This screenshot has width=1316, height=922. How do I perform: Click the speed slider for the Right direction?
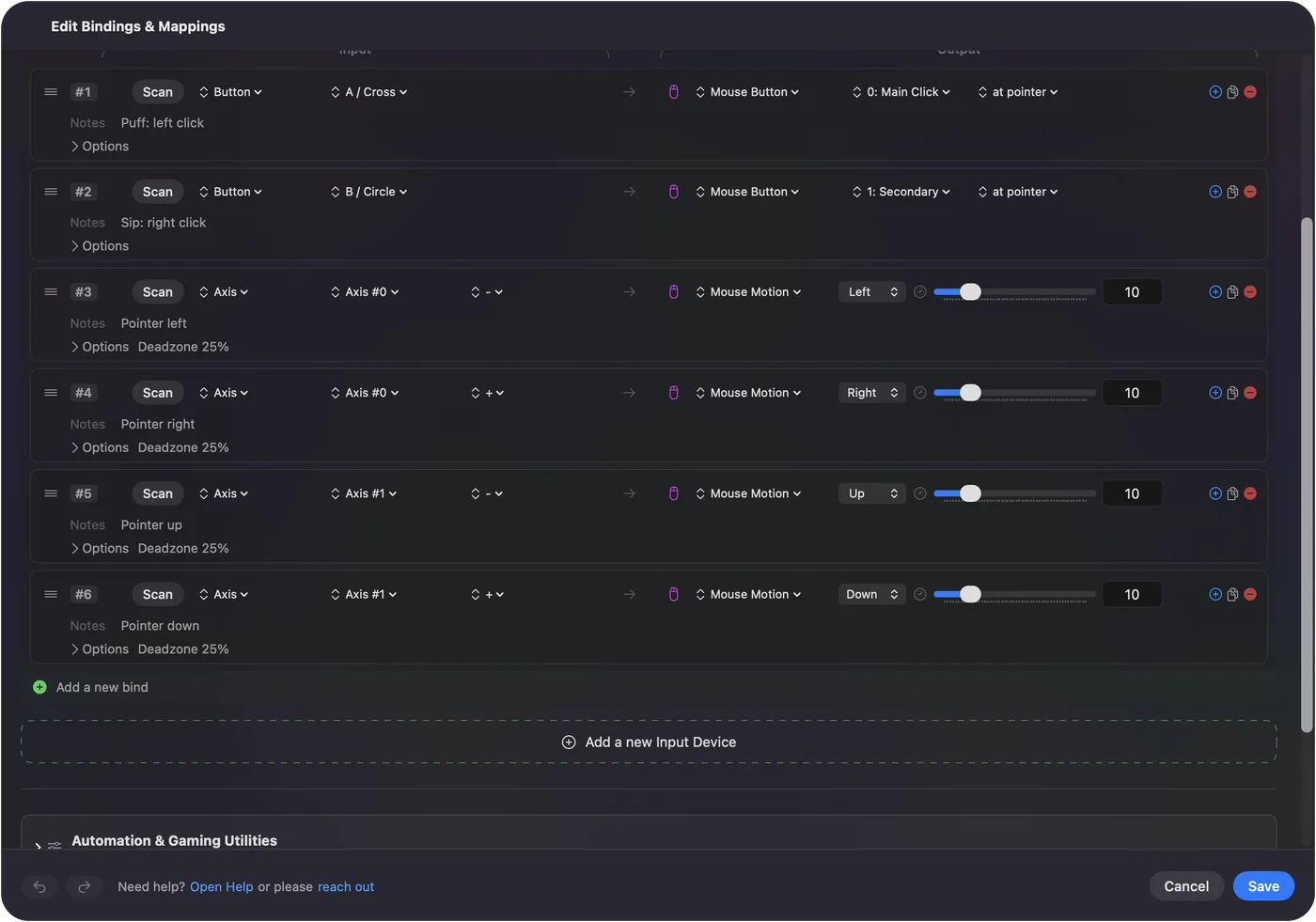[1014, 393]
